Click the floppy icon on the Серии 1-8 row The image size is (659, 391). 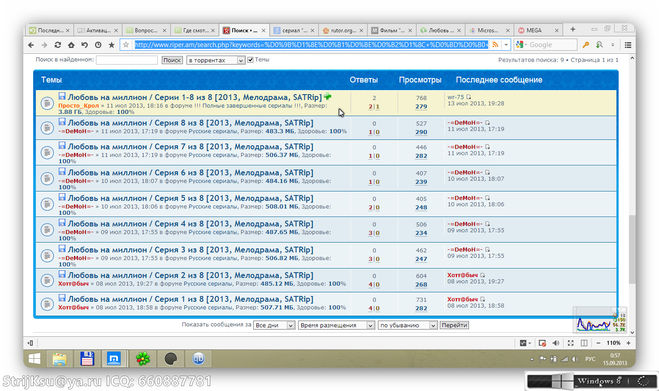click(x=62, y=96)
